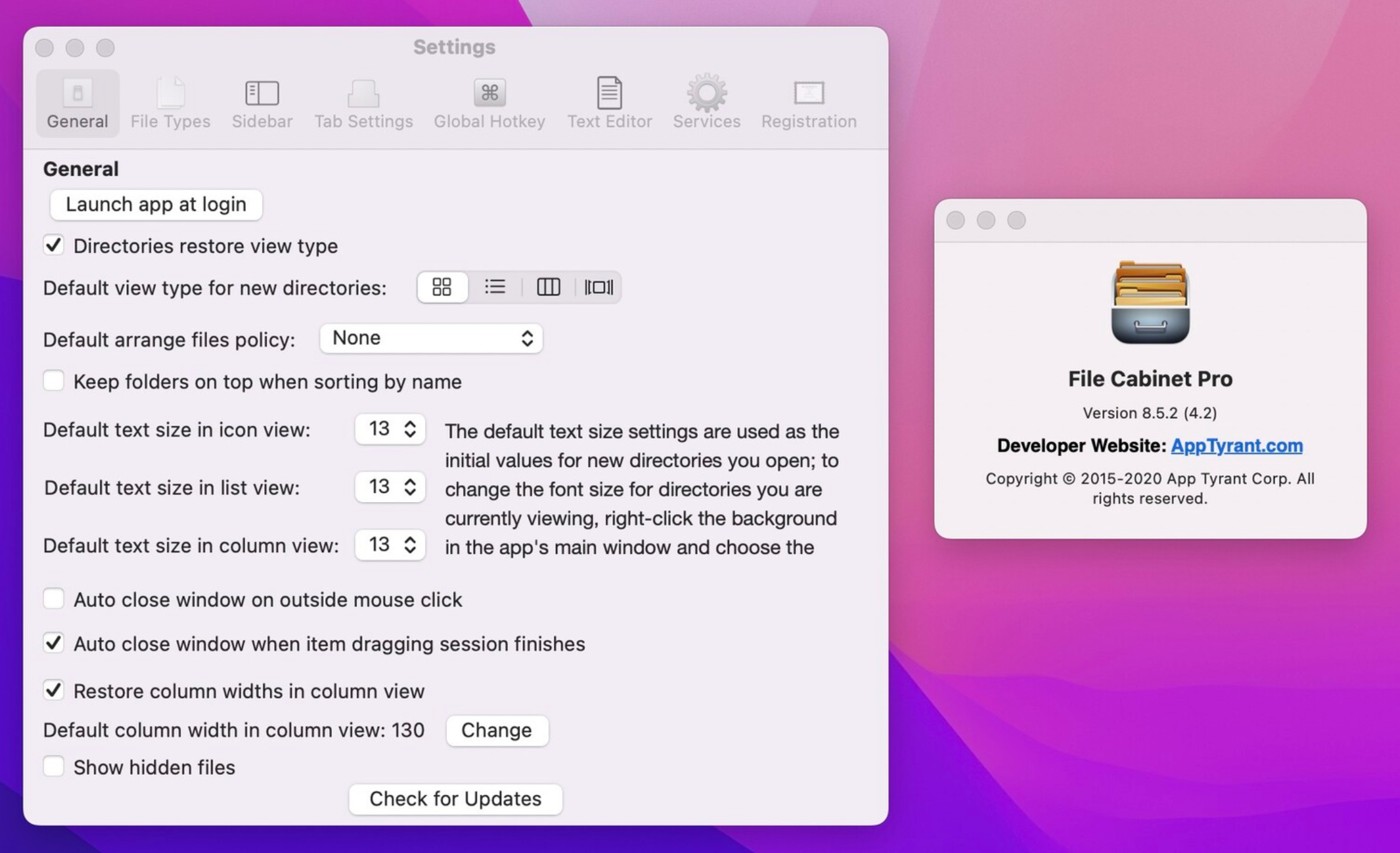
Task: Go to Global Hotkey settings
Action: click(x=489, y=104)
